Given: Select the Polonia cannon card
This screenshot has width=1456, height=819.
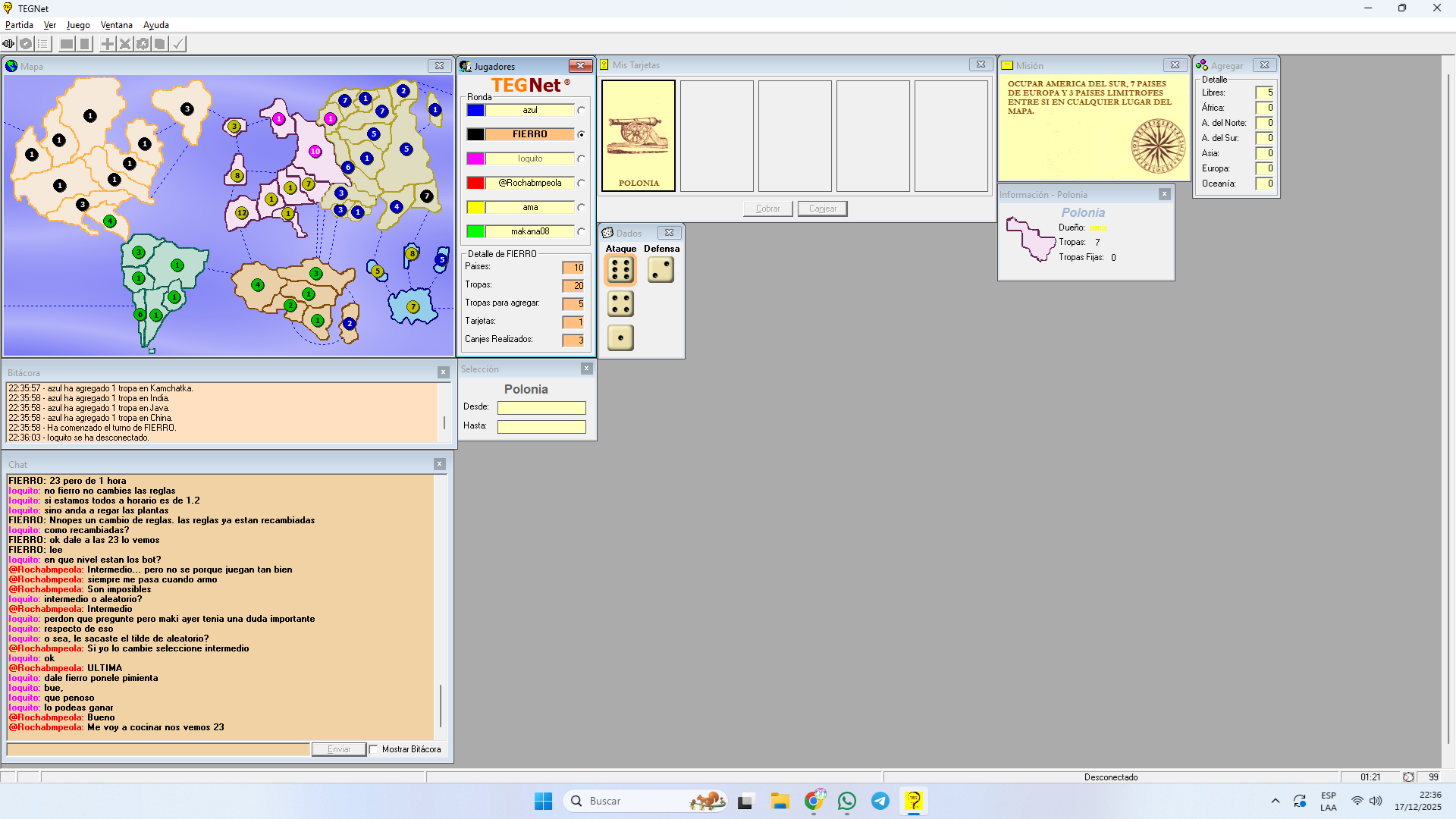Looking at the screenshot, I should (x=639, y=136).
